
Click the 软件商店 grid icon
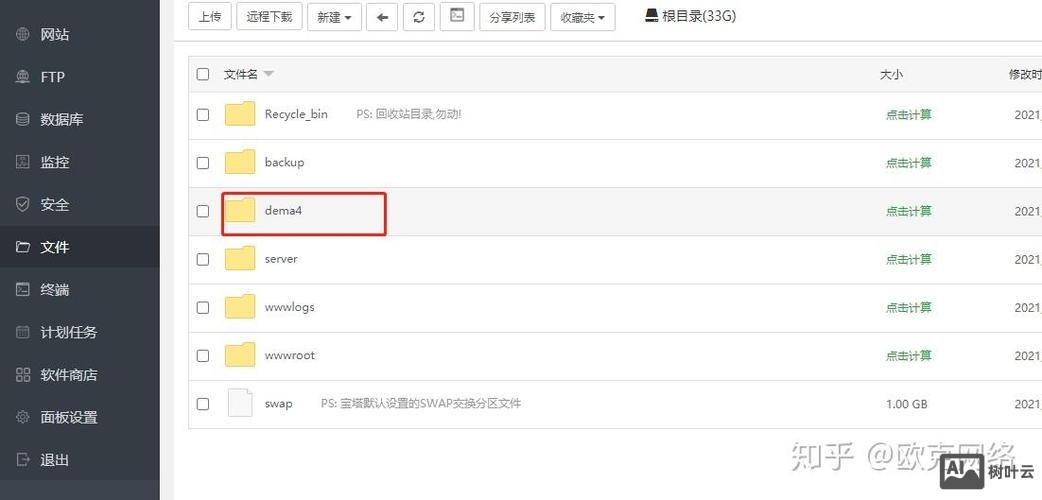(x=23, y=375)
